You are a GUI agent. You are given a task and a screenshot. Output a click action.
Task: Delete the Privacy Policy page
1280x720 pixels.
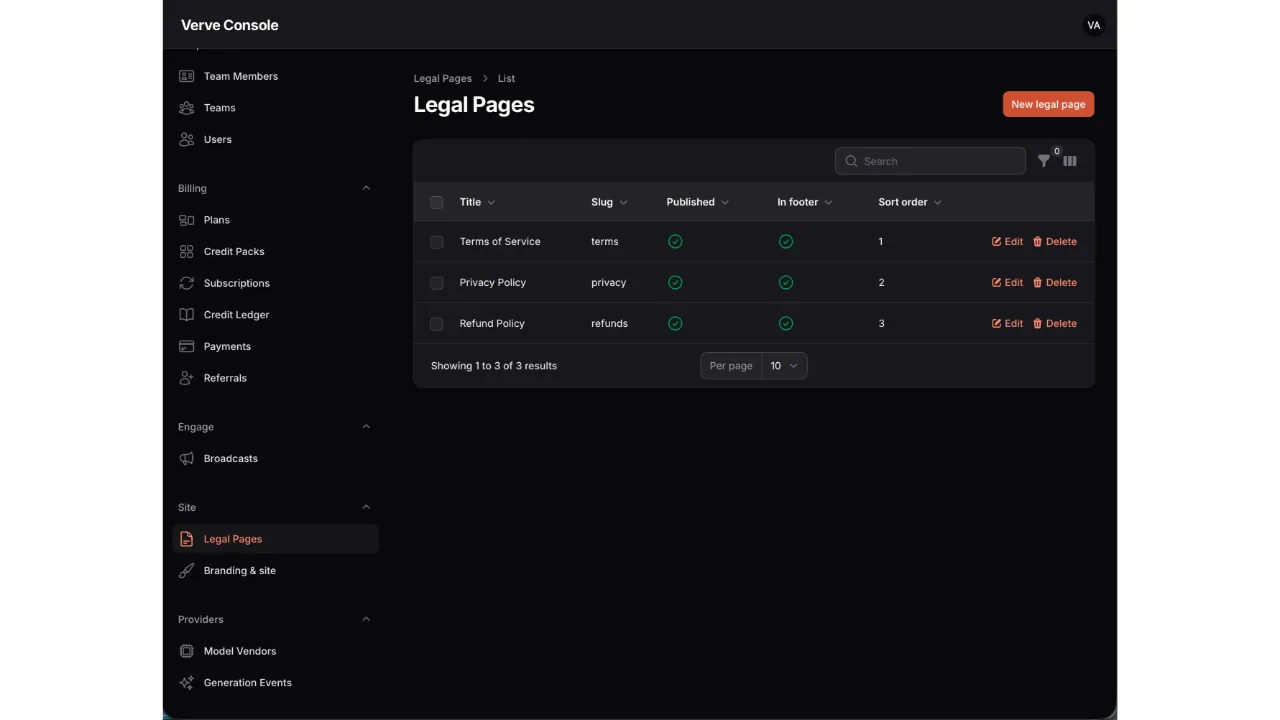tap(1055, 283)
